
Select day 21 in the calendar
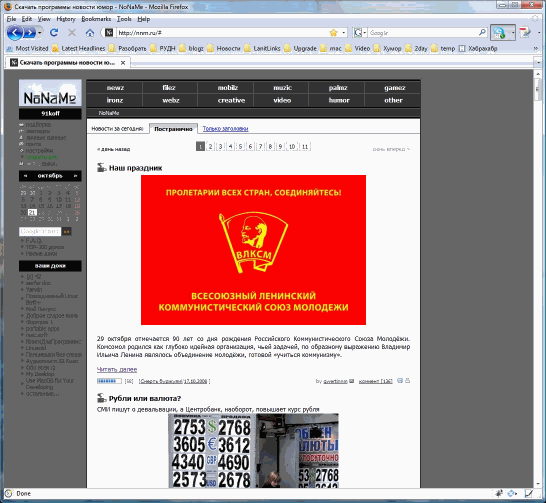32,212
